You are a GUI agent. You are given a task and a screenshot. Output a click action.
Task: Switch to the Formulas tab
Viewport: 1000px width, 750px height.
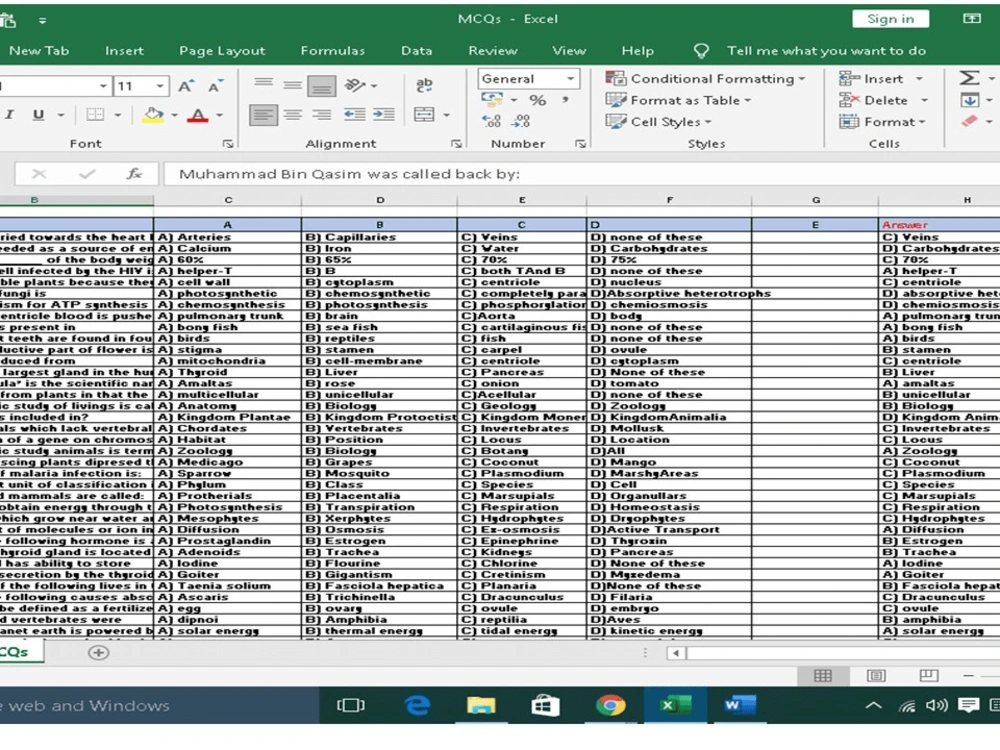333,50
